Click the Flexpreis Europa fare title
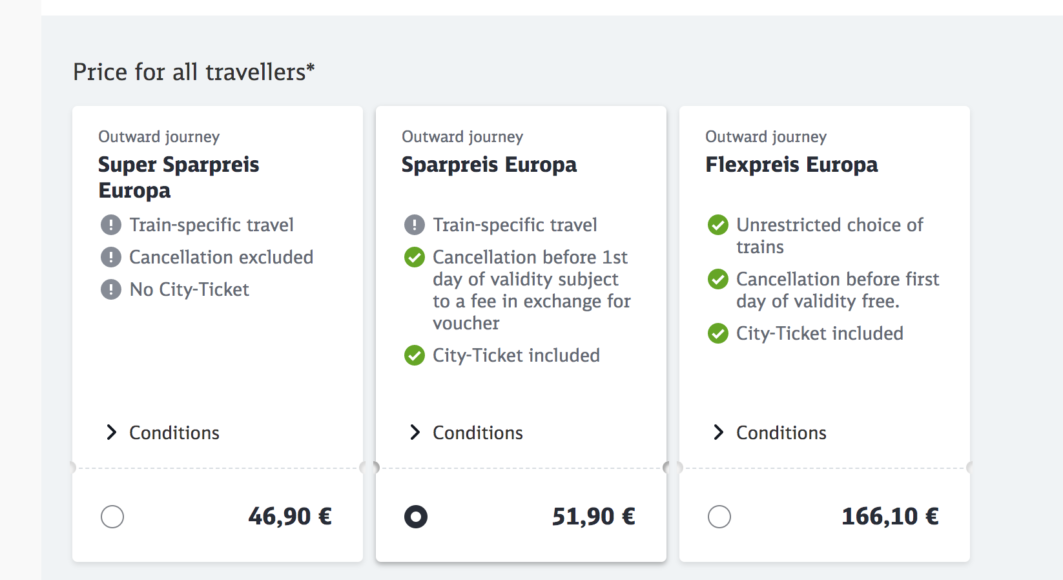 789,164
